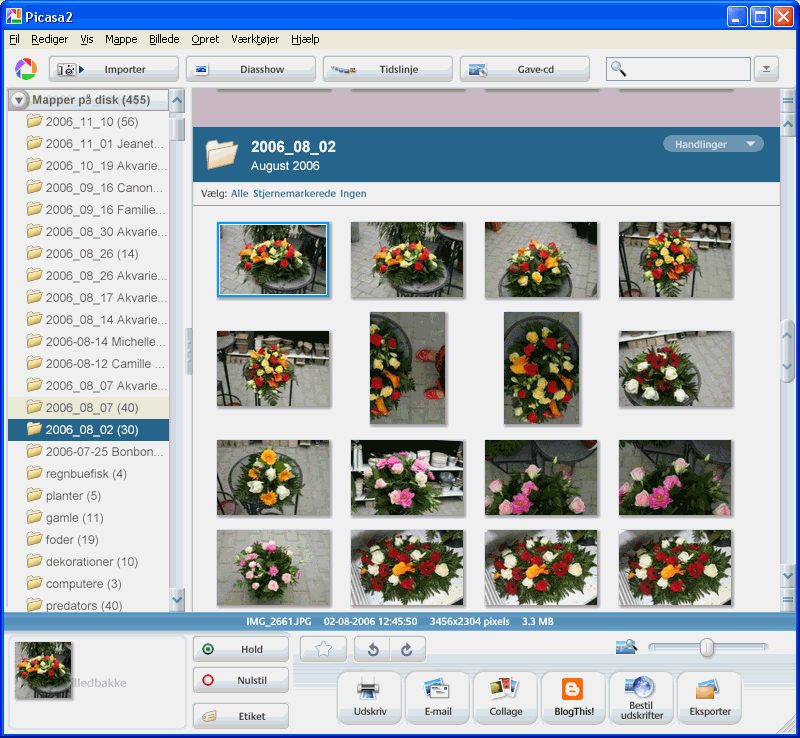Click the BlogThis! icon

[573, 697]
